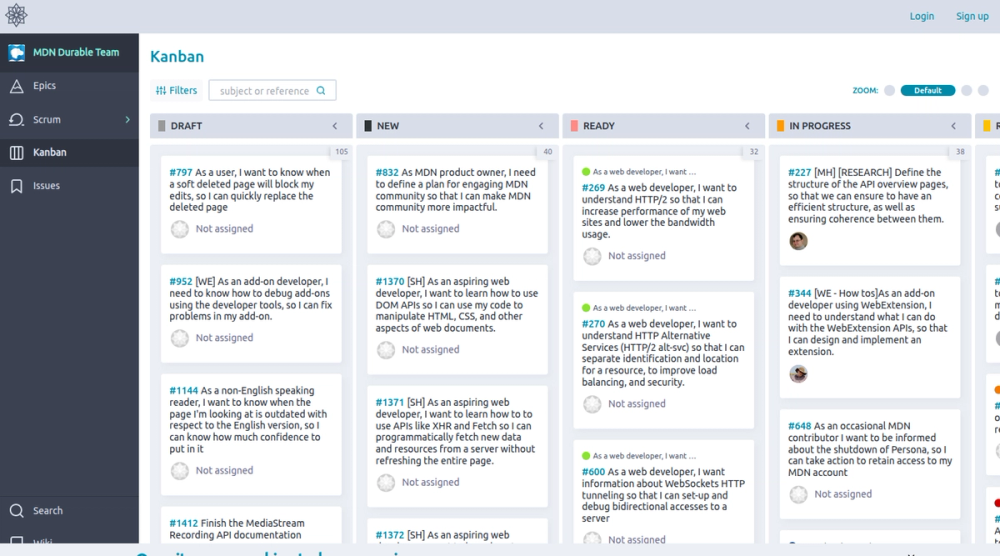
Task: Select the Kanban board icon in sidebar
Action: (x=17, y=152)
